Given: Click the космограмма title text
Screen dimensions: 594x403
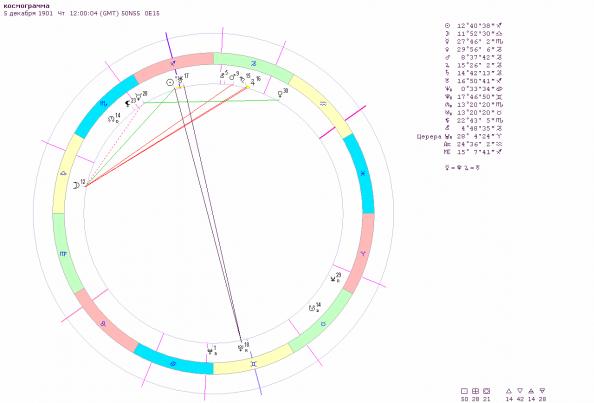Looking at the screenshot, I should point(27,6).
